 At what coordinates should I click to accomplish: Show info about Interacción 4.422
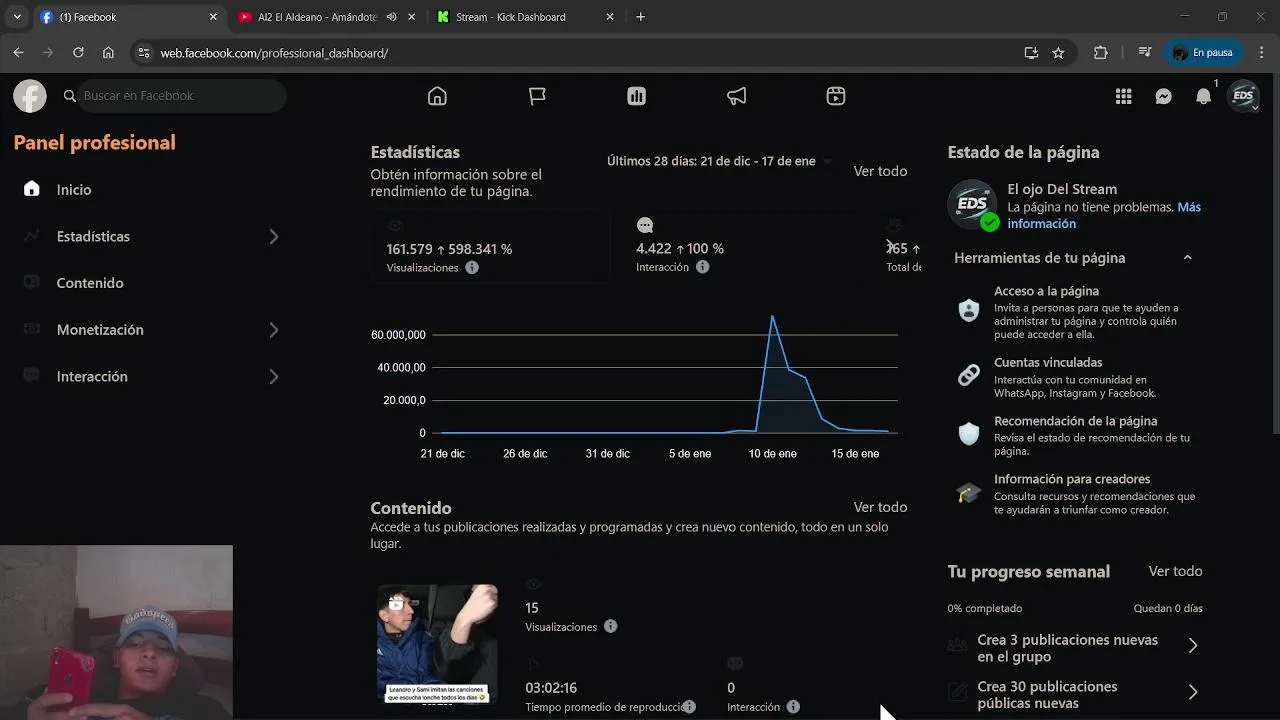[703, 267]
